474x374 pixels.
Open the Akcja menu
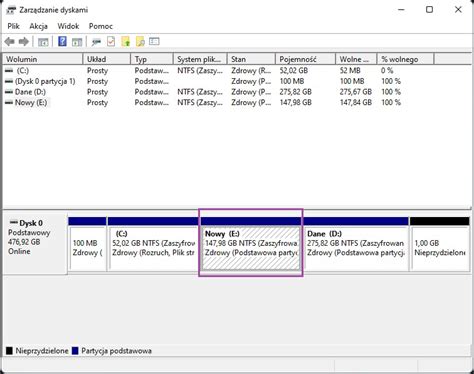[38, 26]
